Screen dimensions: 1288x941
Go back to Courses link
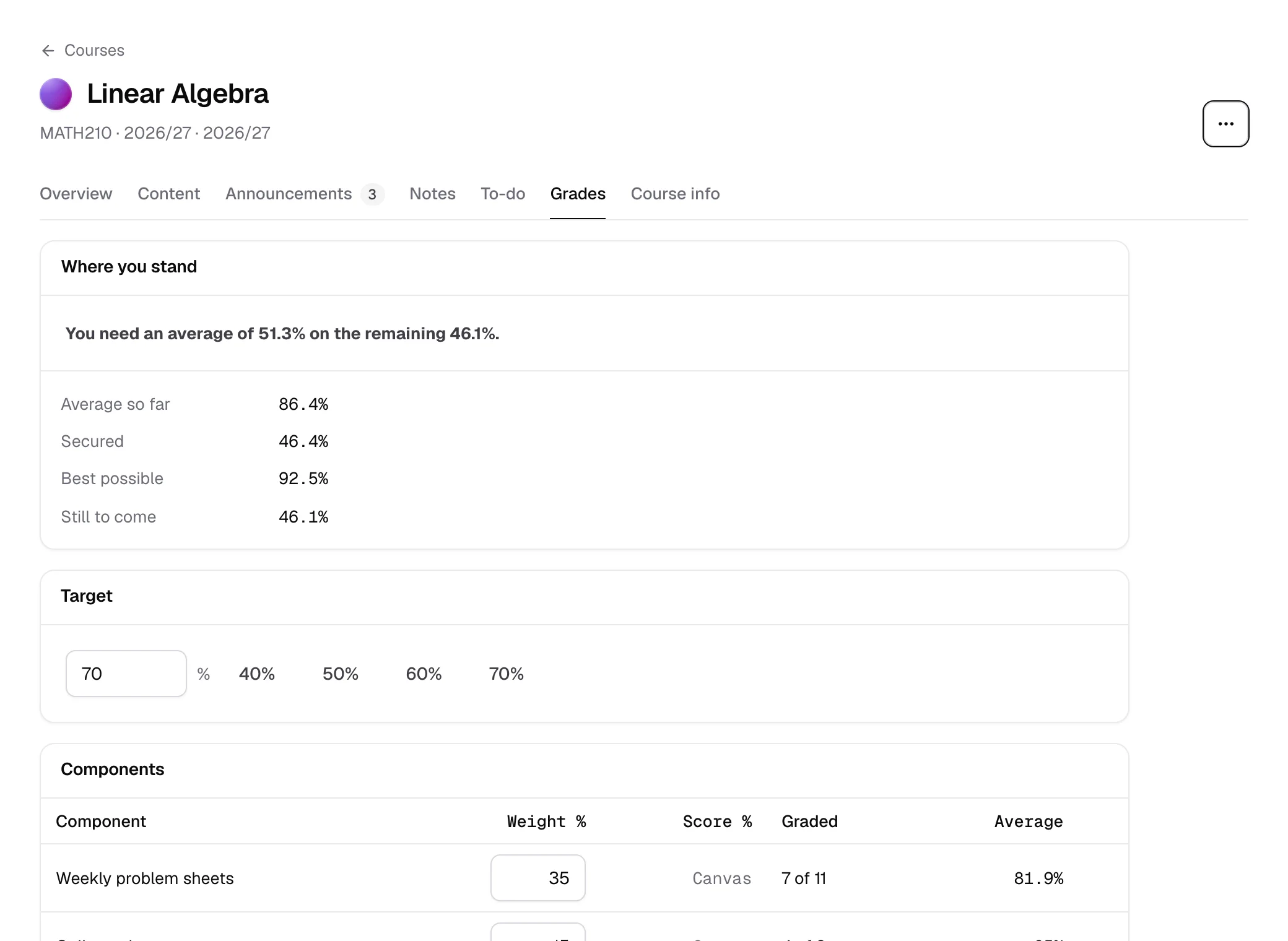tap(82, 51)
